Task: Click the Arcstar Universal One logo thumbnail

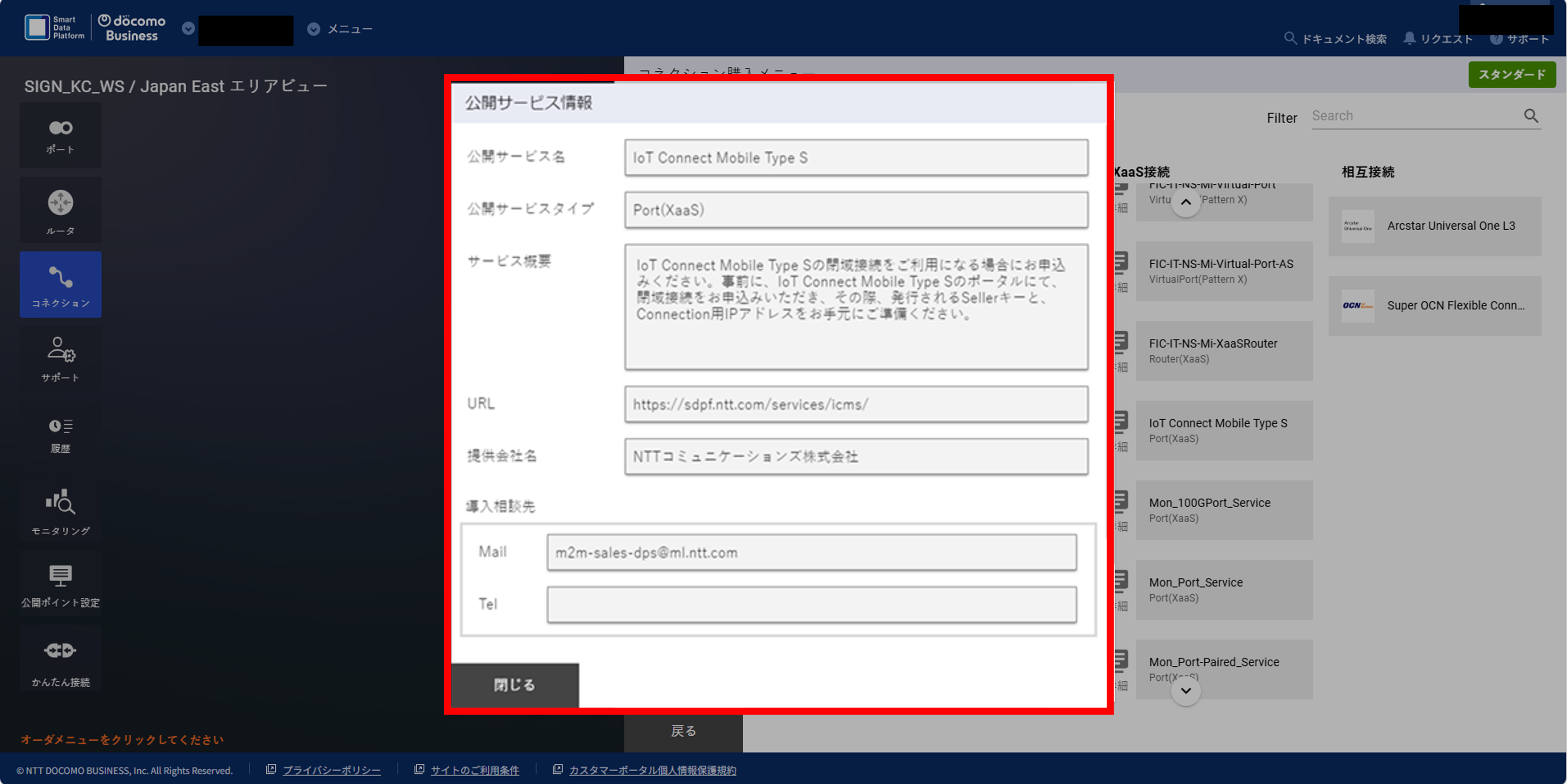Action: tap(1357, 226)
